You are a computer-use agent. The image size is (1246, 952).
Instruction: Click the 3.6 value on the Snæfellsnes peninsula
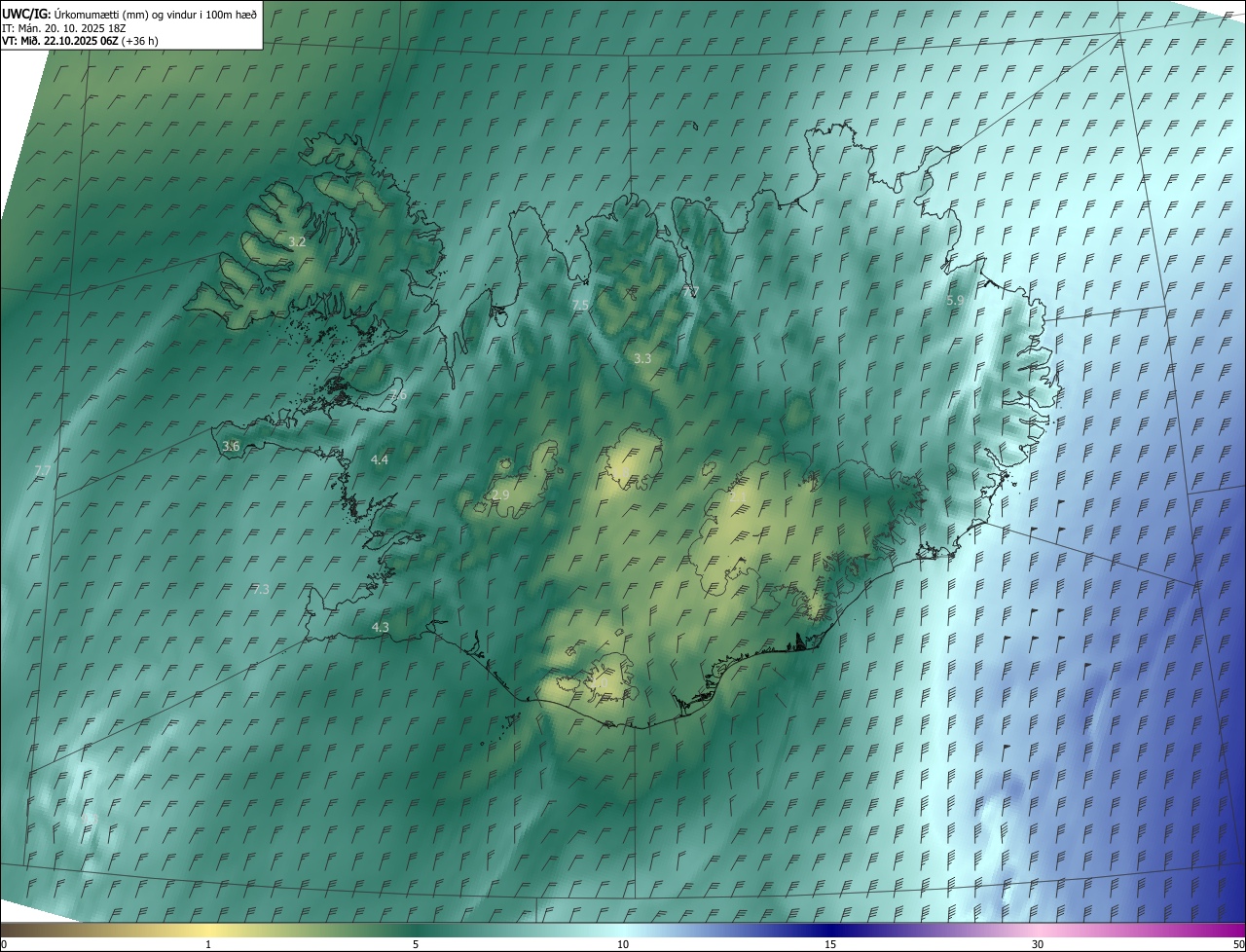click(x=231, y=446)
